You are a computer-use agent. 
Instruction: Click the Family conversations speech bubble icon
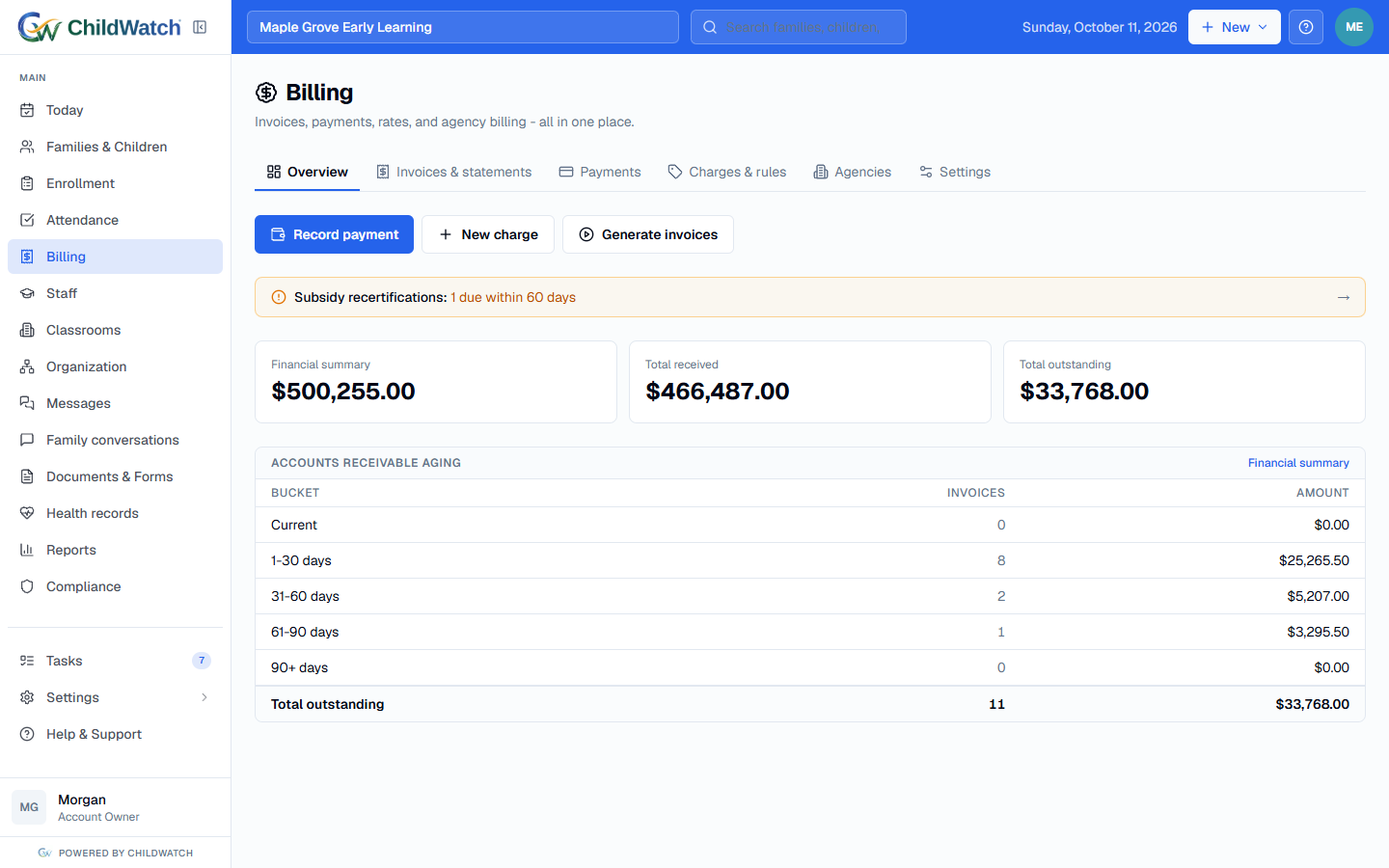tap(27, 440)
